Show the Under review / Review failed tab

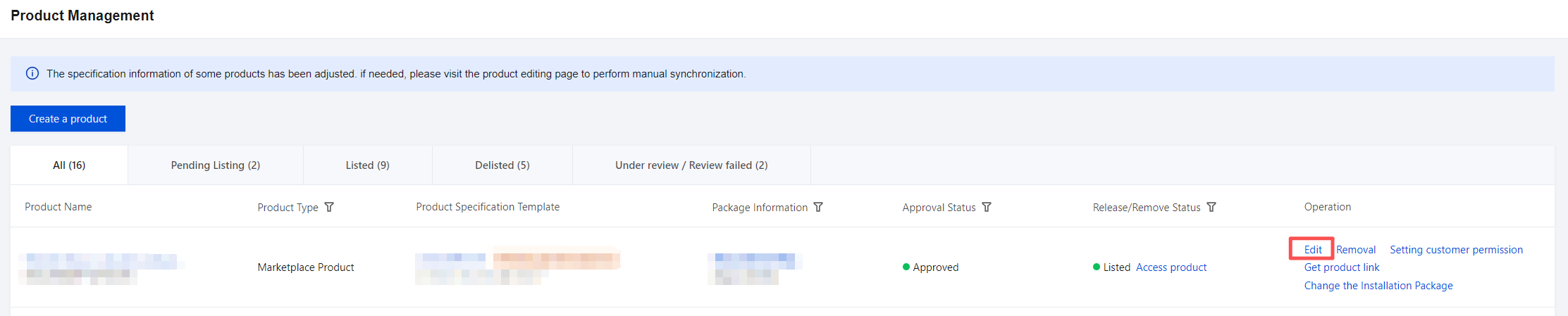691,165
